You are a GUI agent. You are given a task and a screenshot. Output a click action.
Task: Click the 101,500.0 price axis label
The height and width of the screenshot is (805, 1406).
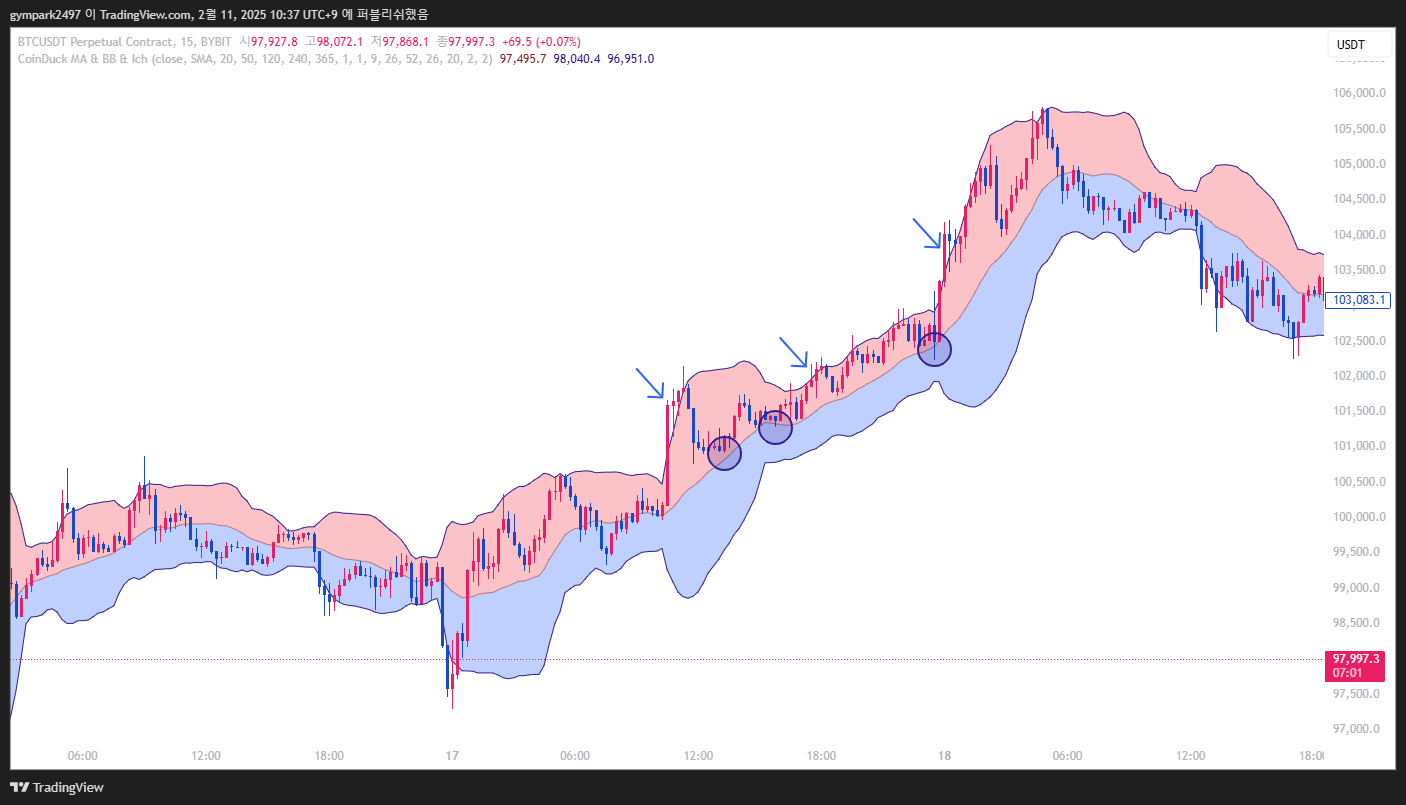tap(1361, 411)
